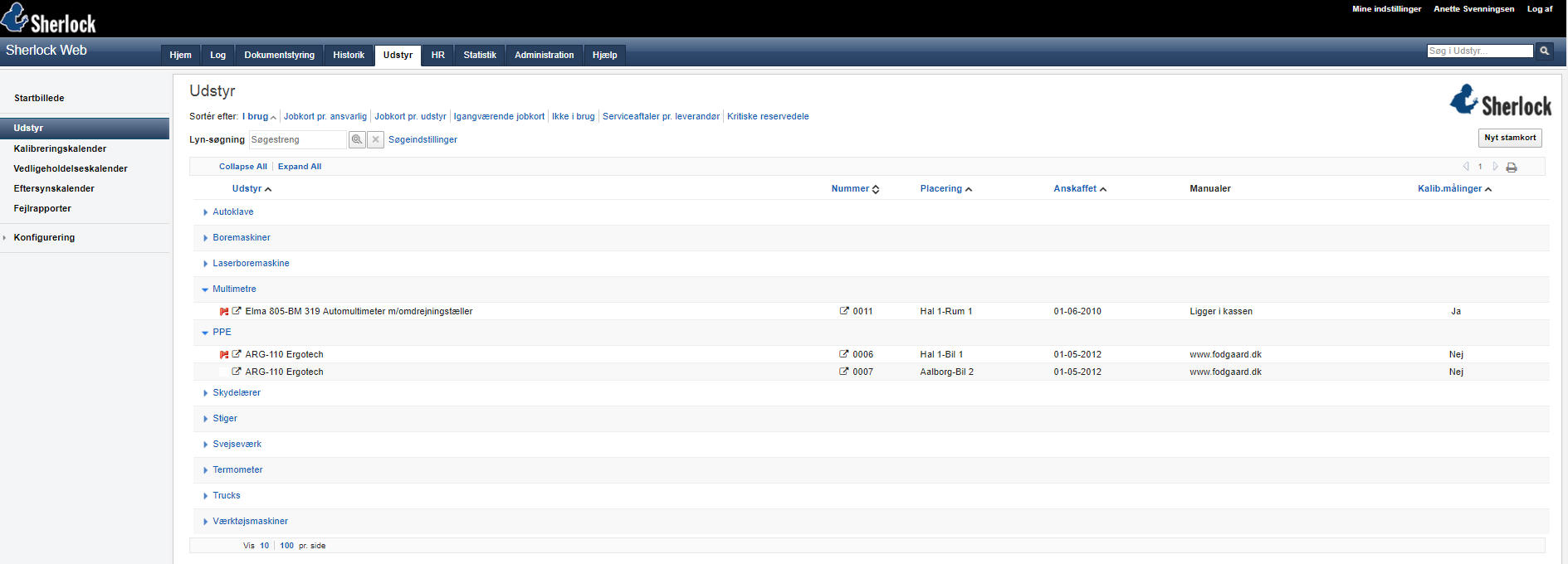Open Vedligeholdelseskalender in sidebar
The image size is (1568, 564).
pos(71,168)
